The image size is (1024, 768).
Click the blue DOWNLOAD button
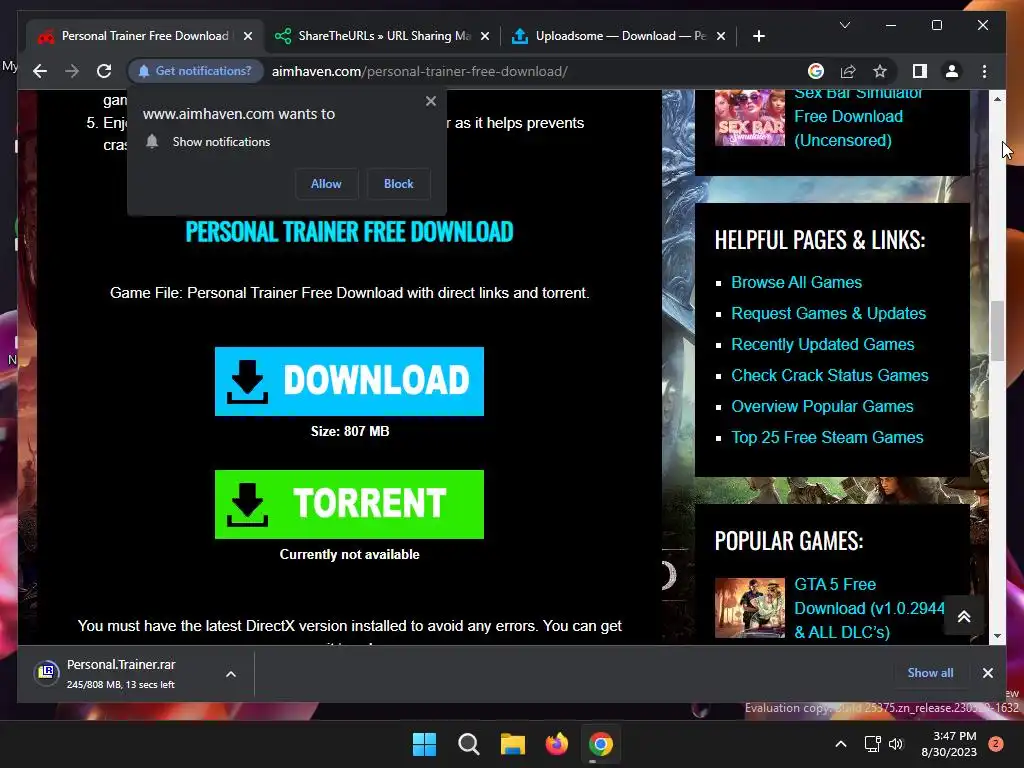(x=349, y=381)
